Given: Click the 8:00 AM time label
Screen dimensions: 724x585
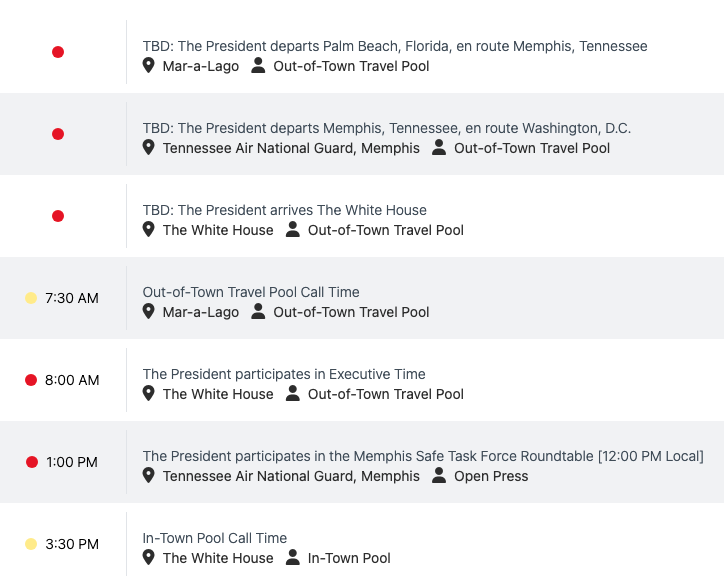Looking at the screenshot, I should point(72,380).
